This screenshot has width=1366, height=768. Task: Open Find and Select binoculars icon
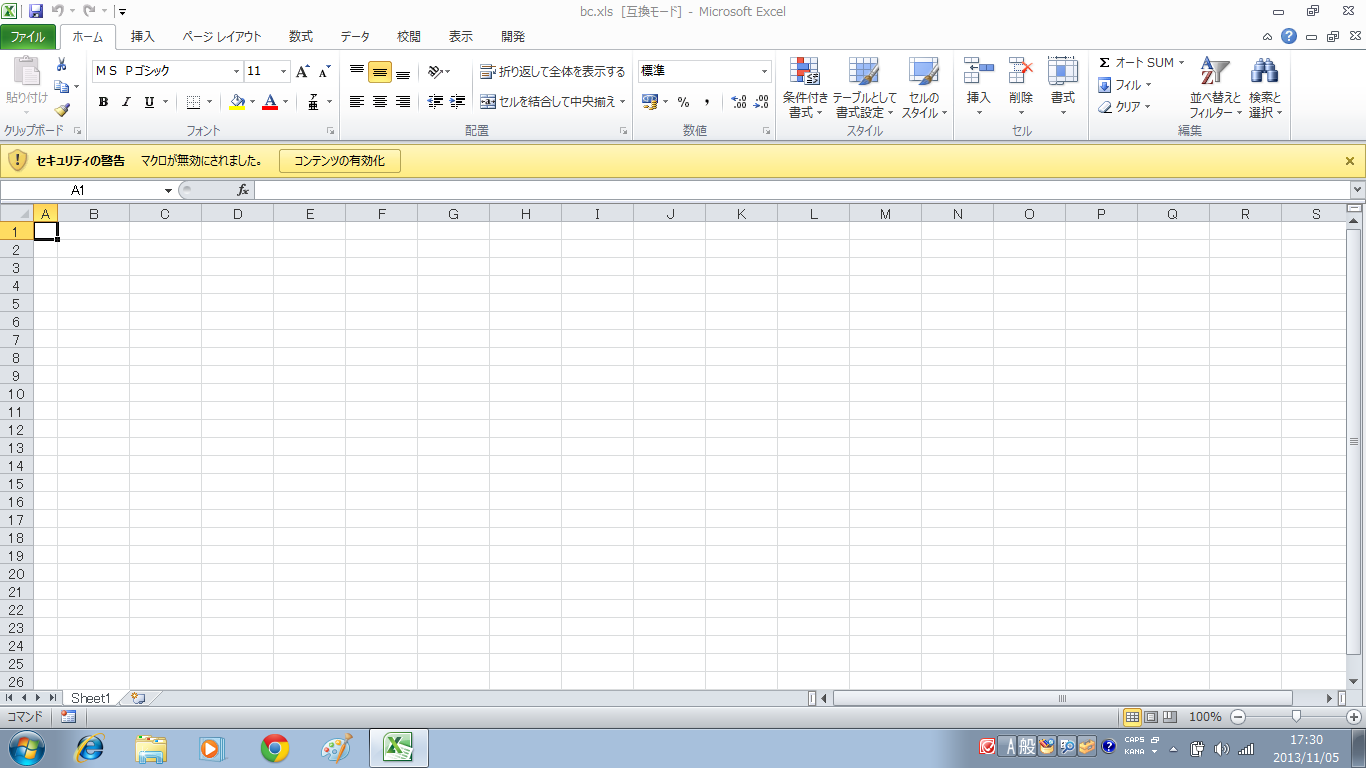pos(1264,71)
